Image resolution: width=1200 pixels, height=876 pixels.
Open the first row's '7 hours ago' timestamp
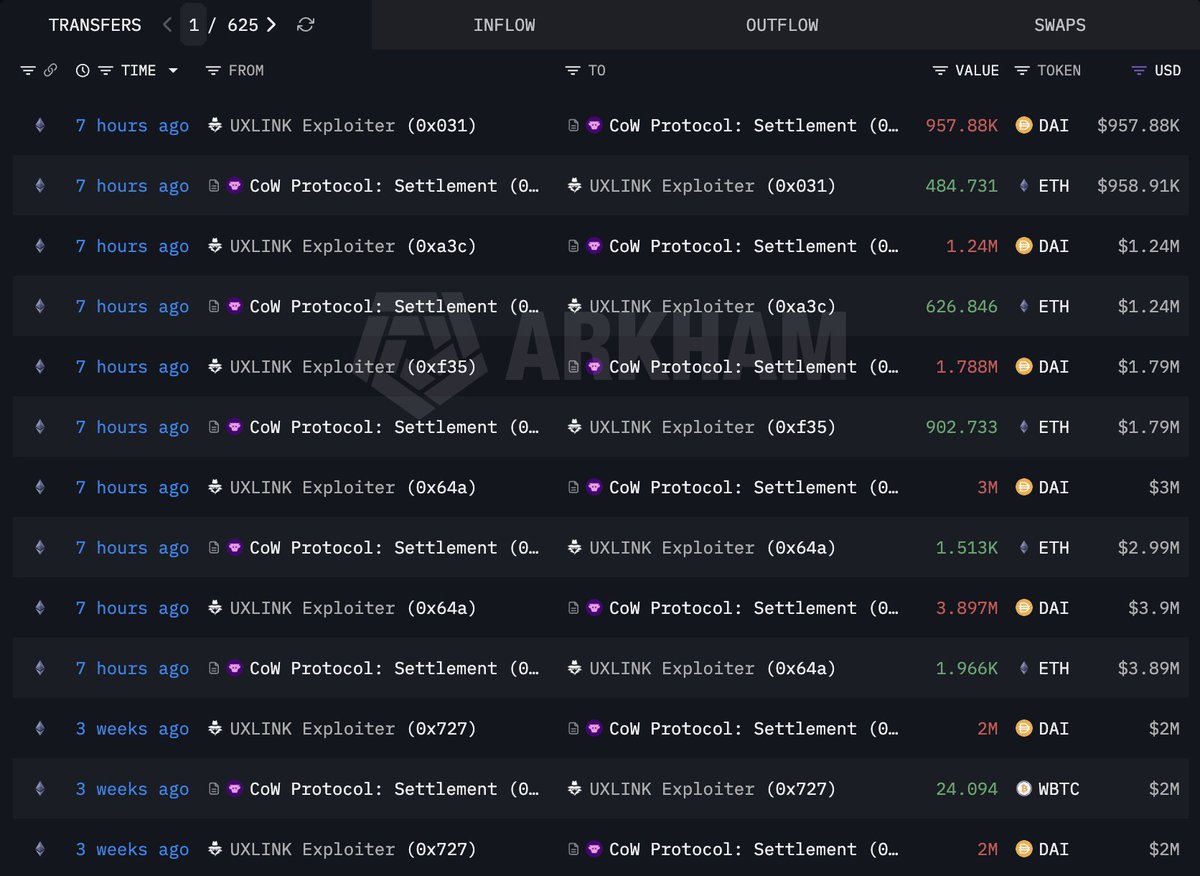(132, 126)
